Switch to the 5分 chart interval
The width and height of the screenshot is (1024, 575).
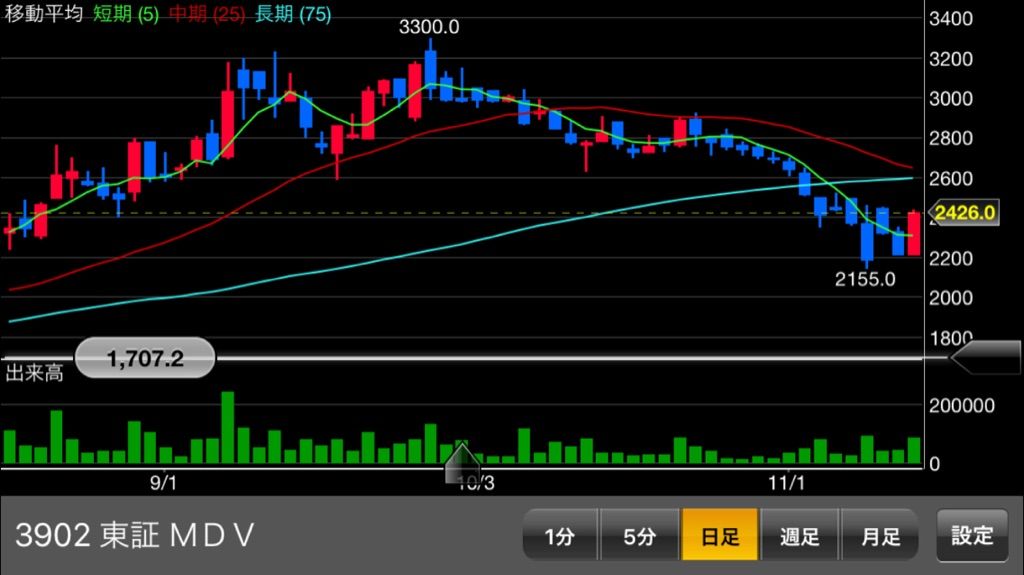click(639, 535)
